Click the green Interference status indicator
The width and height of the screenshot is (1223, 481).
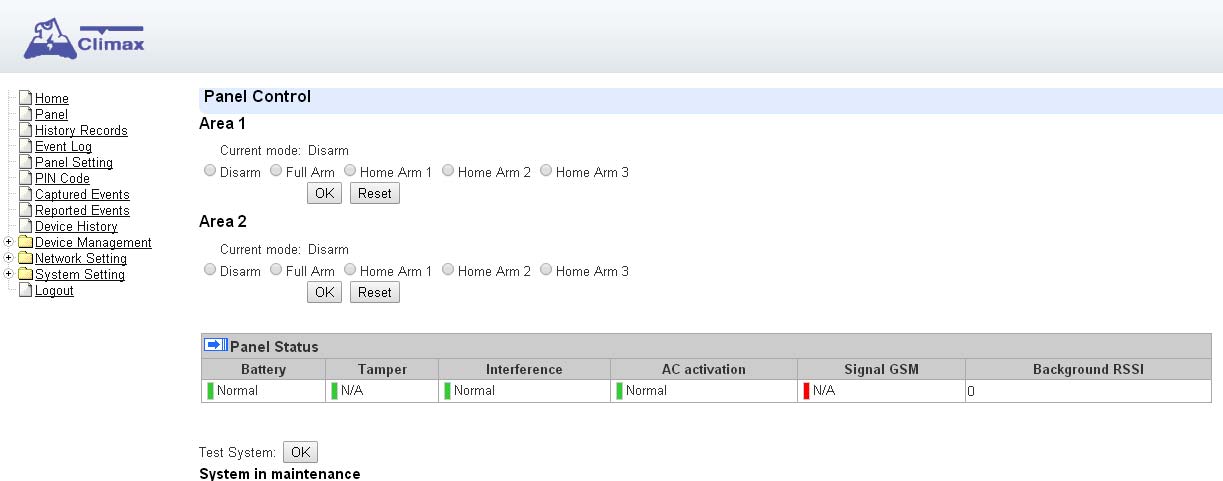click(448, 391)
